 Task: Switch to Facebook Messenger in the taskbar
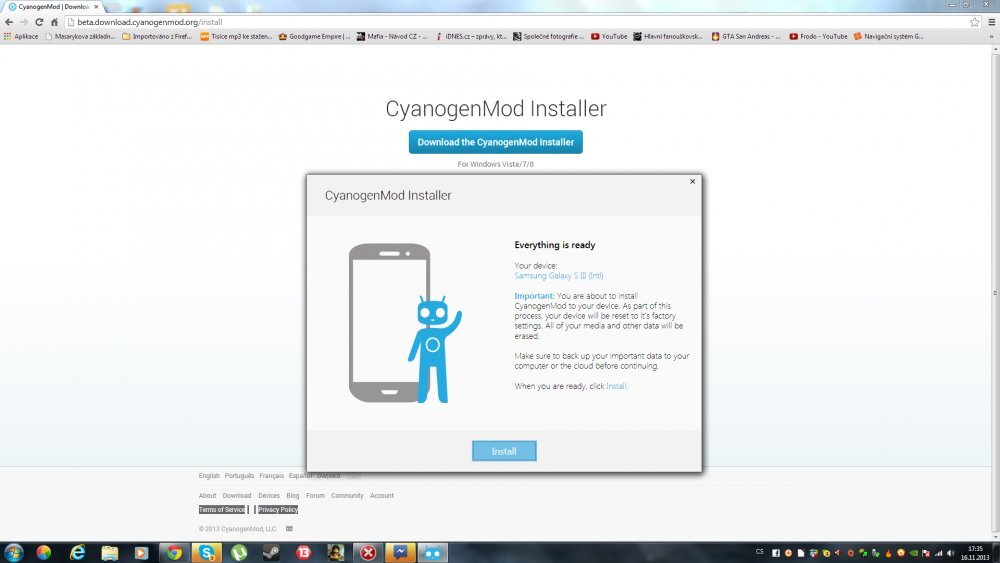[401, 552]
